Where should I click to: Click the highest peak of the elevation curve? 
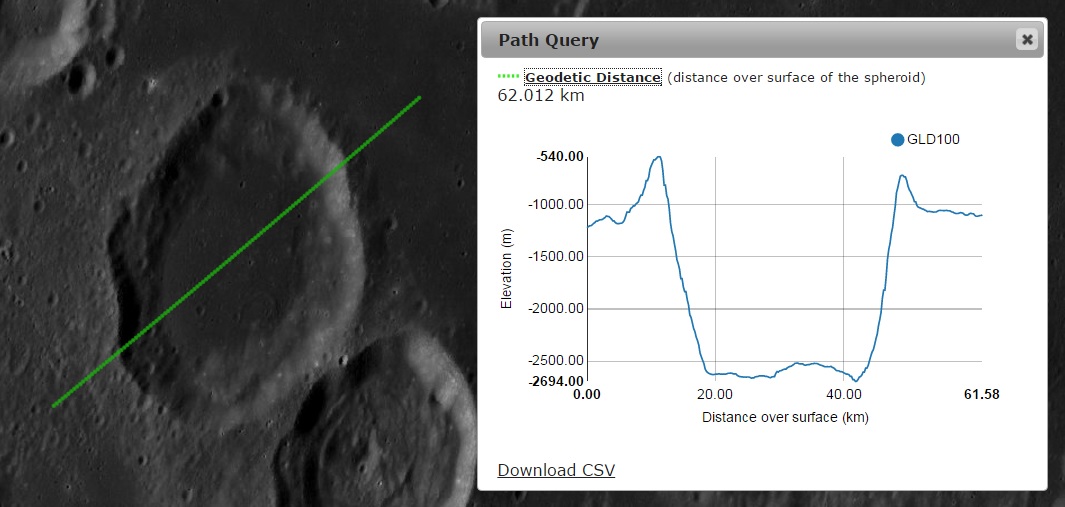point(658,157)
